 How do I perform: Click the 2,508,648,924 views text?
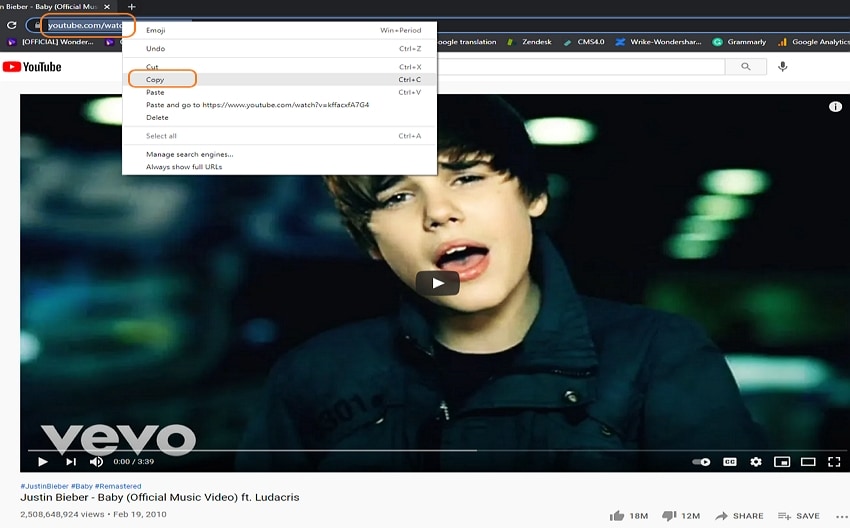pos(62,514)
